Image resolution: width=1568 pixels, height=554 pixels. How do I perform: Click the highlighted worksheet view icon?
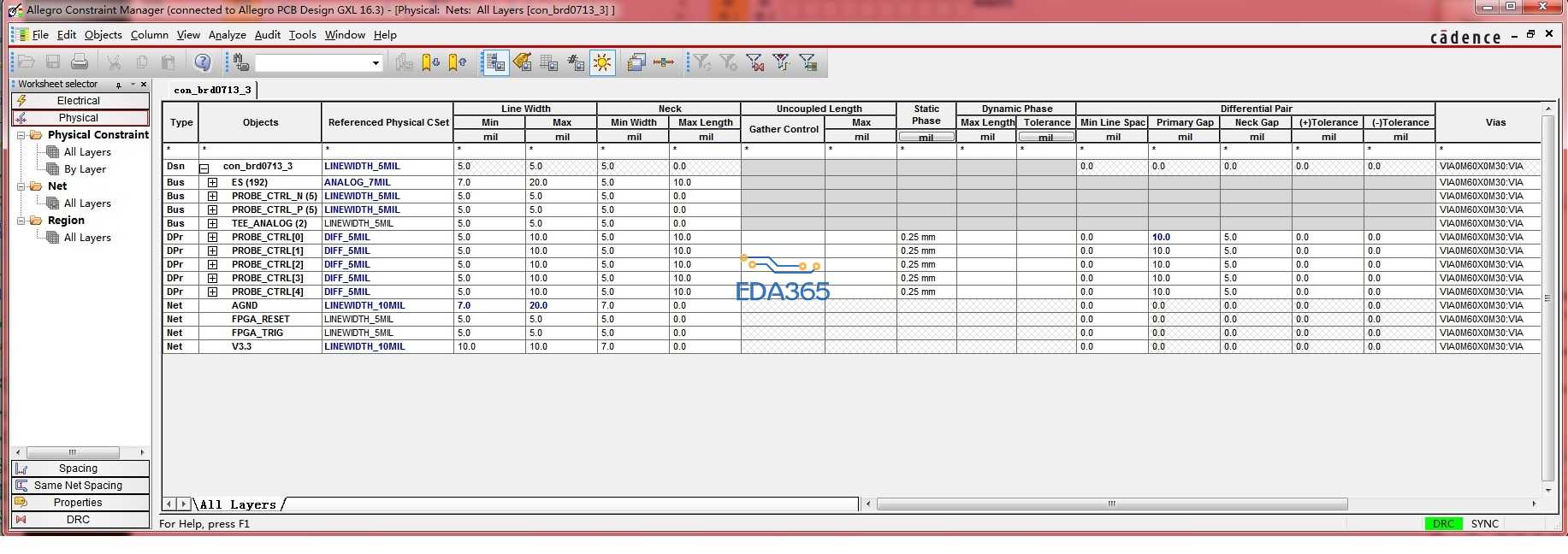pos(495,62)
